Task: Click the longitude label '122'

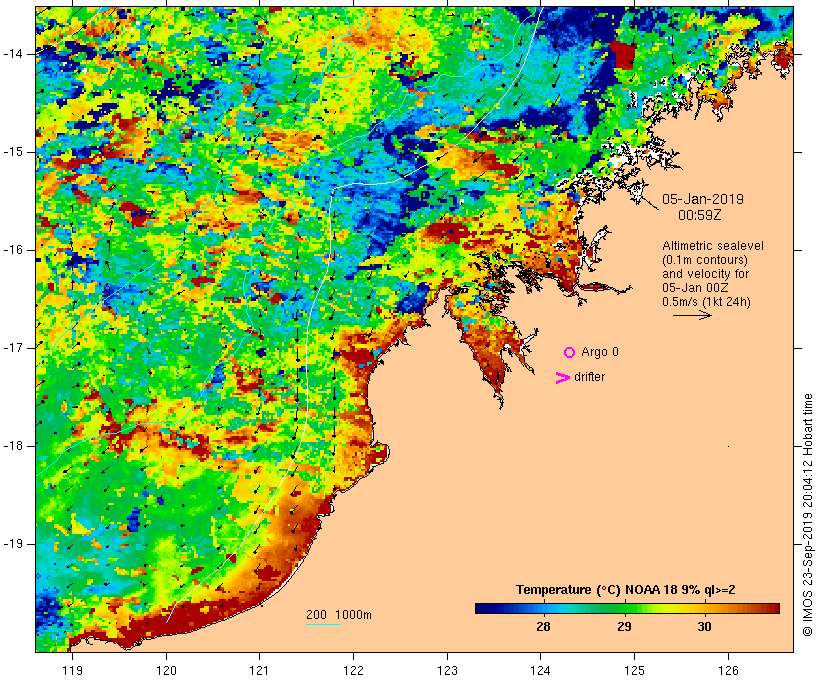Action: 354,670
